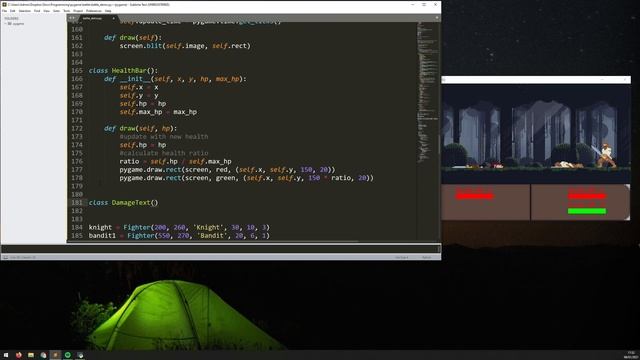Select the pygame folder row in sidebar

tap(33, 24)
